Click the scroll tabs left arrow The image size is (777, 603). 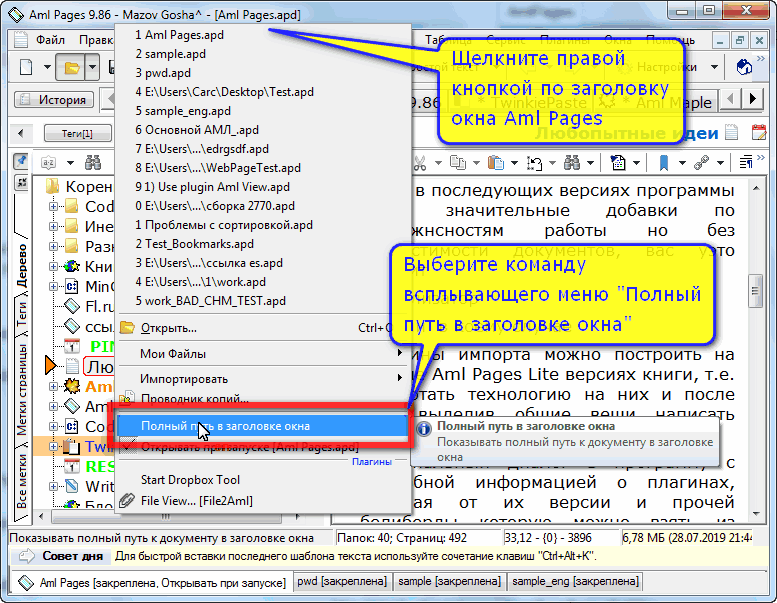[730, 99]
